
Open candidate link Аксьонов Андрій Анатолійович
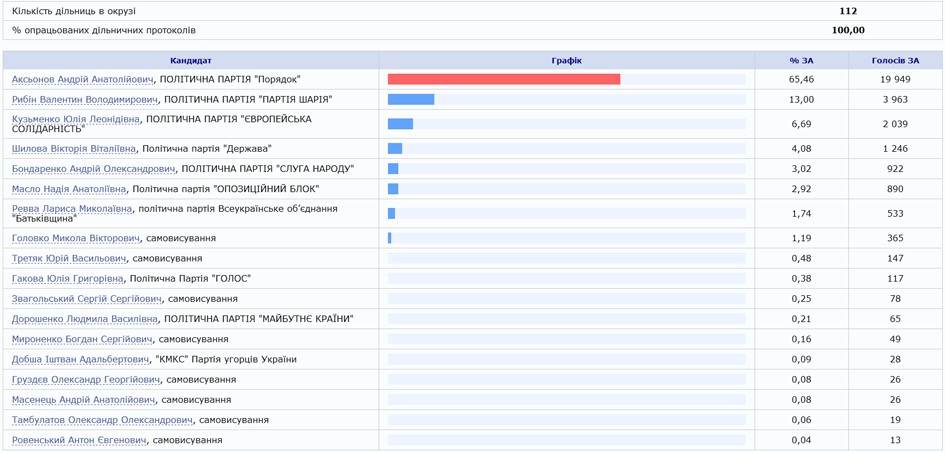[83, 80]
